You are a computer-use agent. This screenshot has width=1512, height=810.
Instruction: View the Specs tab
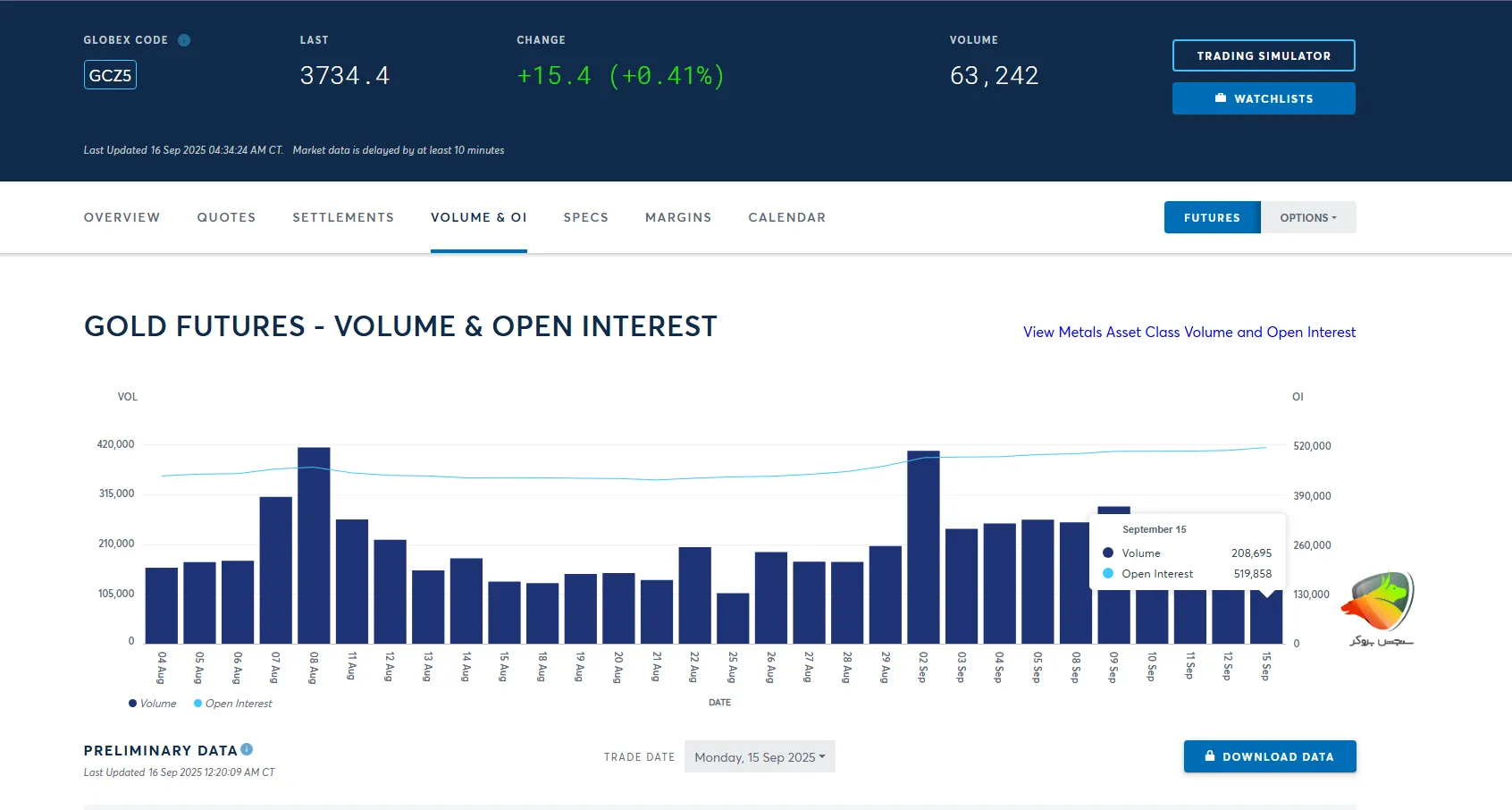[586, 217]
